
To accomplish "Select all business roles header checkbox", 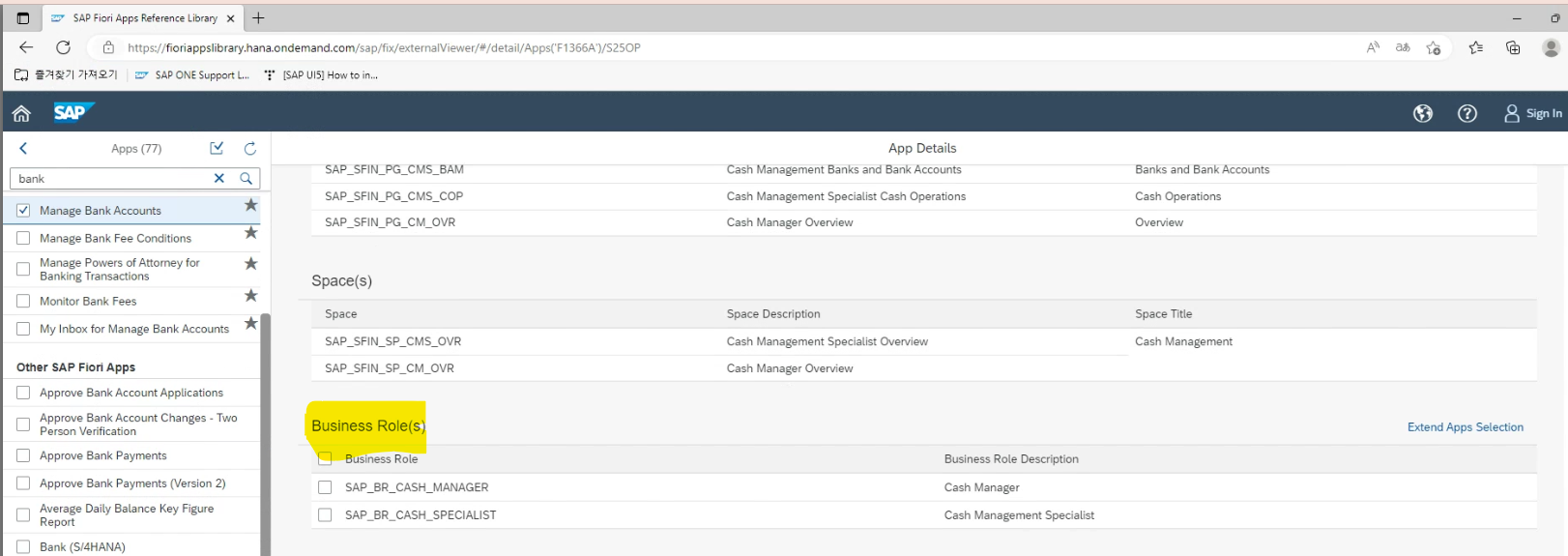I will (325, 458).
